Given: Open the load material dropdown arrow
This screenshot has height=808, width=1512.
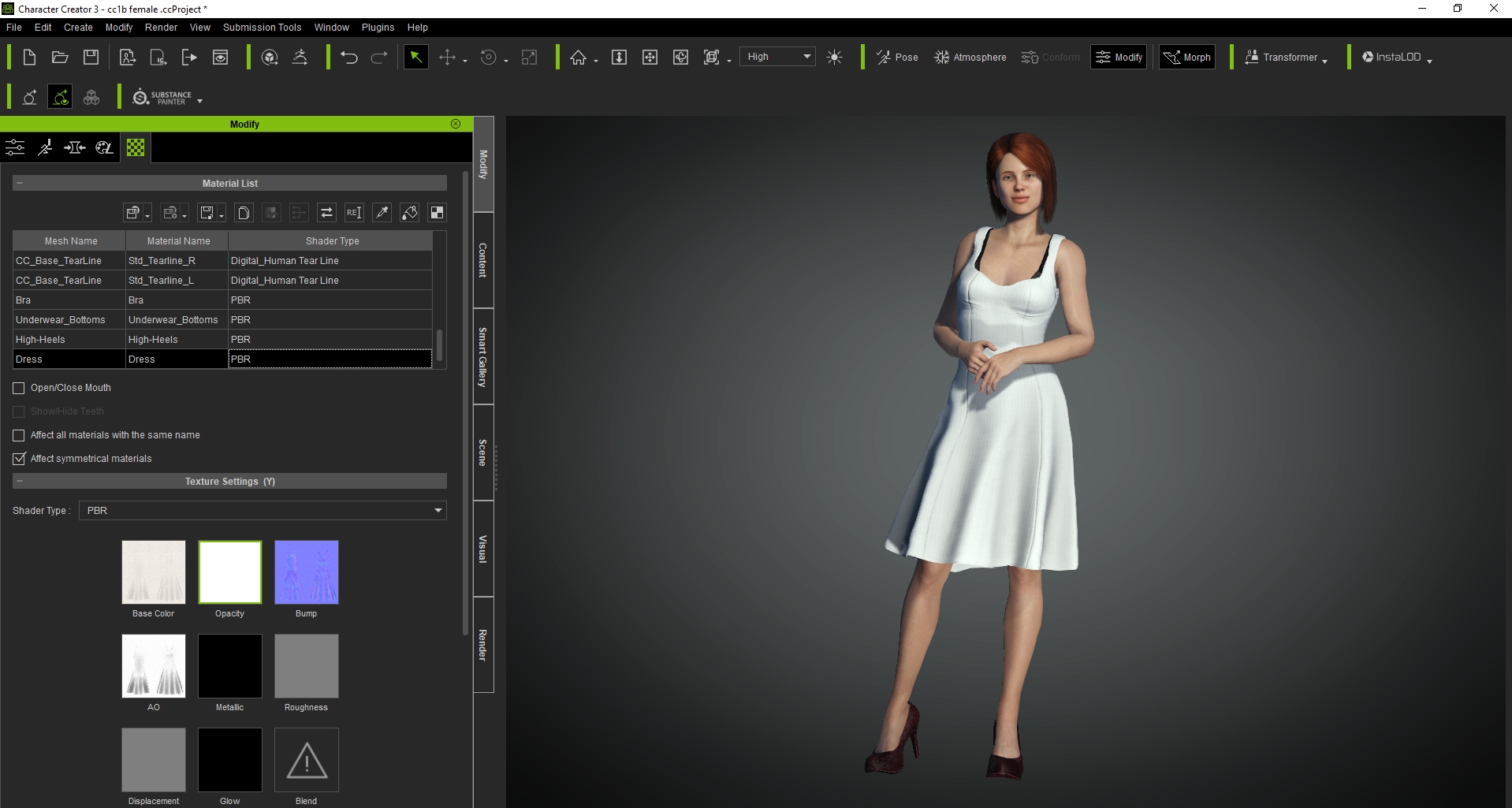Looking at the screenshot, I should tap(147, 216).
